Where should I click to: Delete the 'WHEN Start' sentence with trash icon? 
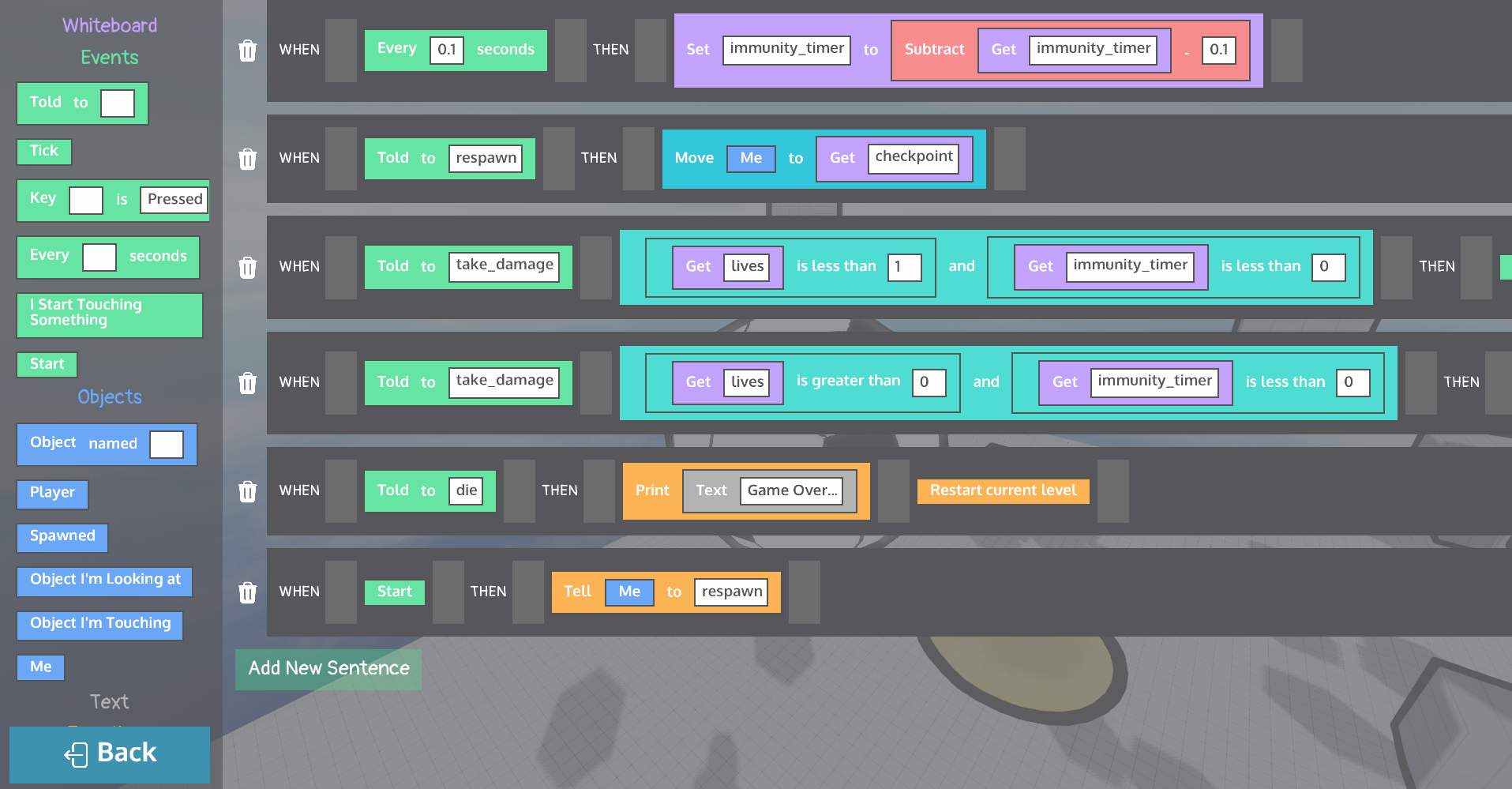pos(247,592)
